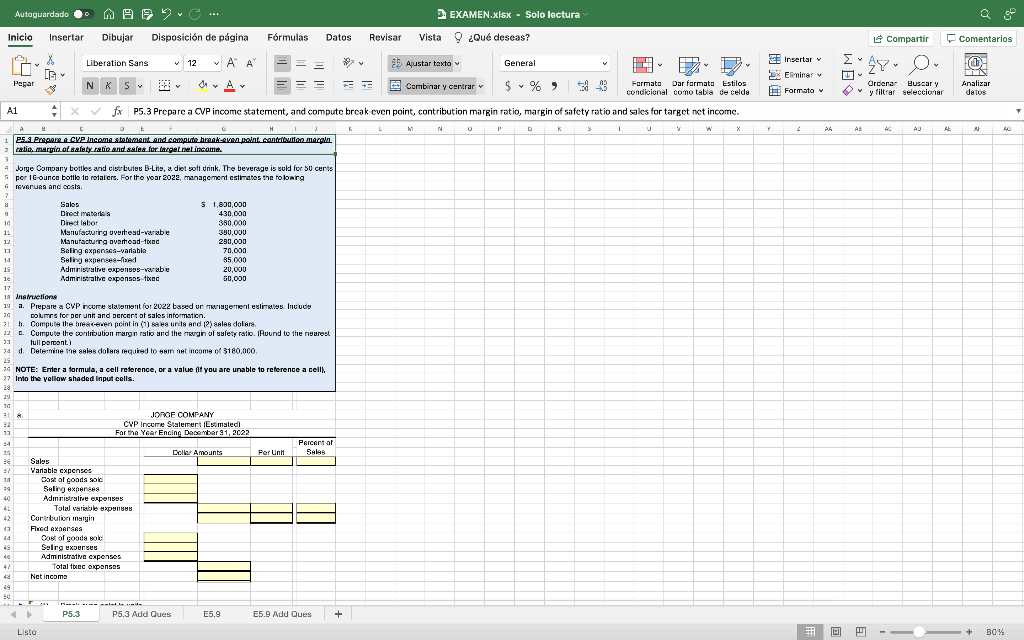Click the Format Painter brush icon
The width and height of the screenshot is (1024, 640).
click(x=50, y=89)
